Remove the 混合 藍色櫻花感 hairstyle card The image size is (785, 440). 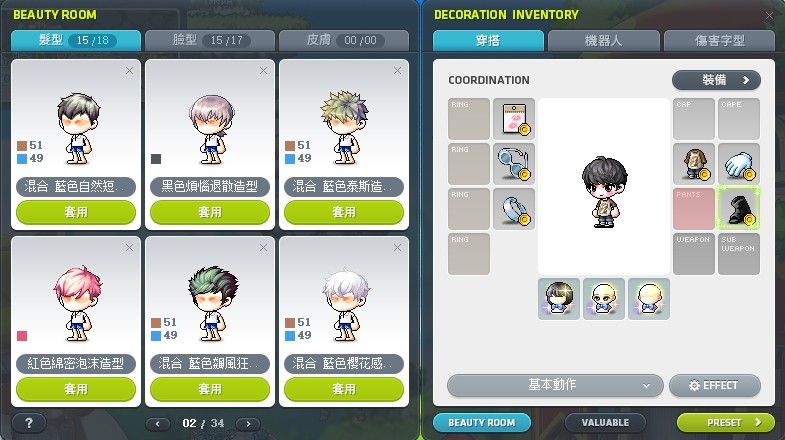pyautogui.click(x=398, y=248)
